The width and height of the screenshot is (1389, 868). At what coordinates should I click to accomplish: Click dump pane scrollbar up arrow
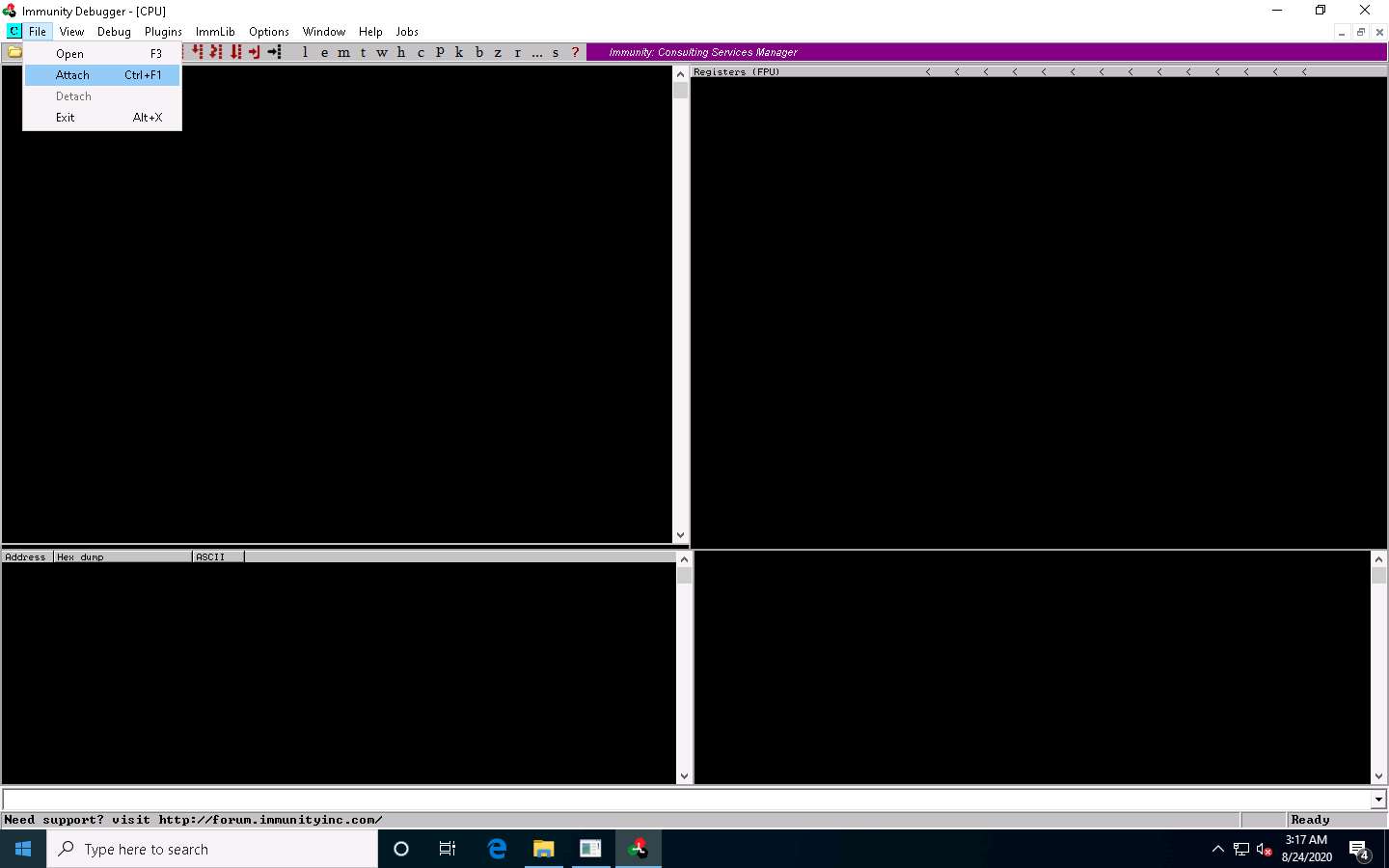click(684, 559)
